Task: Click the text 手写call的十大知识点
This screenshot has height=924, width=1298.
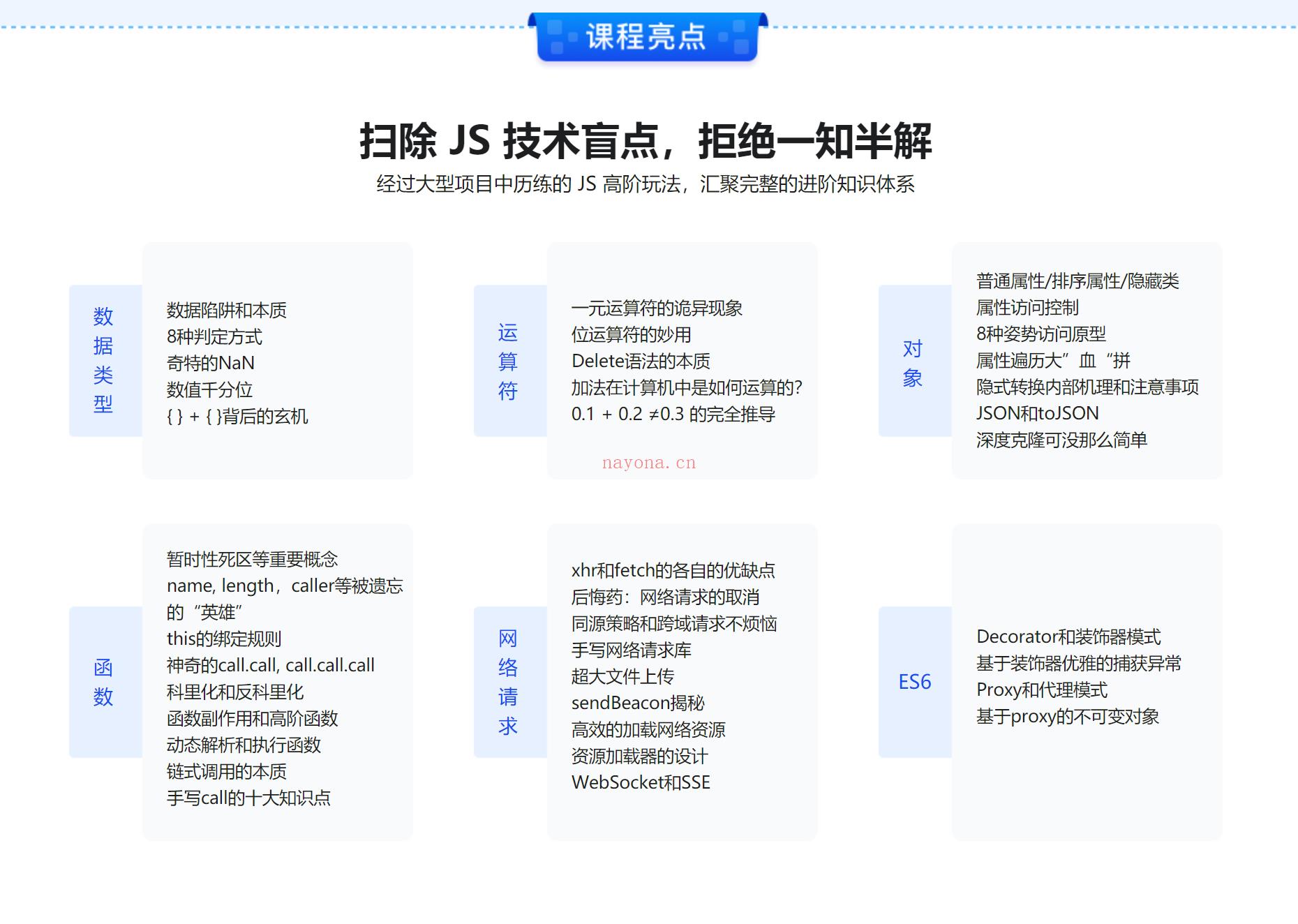Action: pos(248,798)
